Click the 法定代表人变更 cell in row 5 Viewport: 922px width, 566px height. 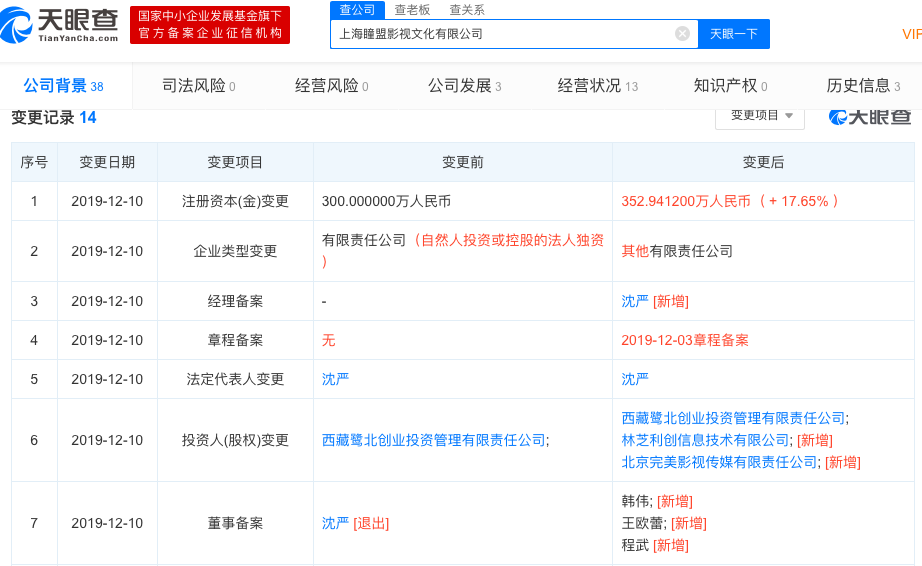point(235,379)
